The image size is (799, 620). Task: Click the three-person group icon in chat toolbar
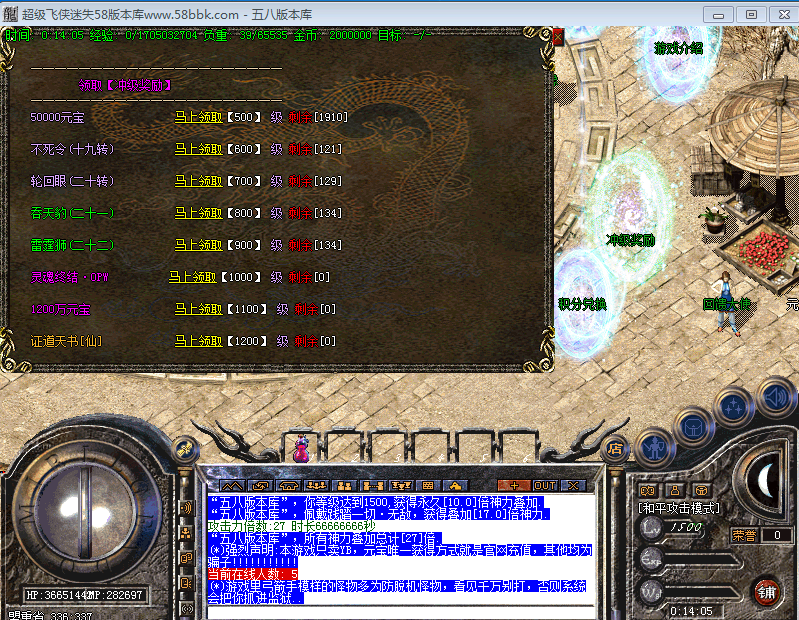316,486
